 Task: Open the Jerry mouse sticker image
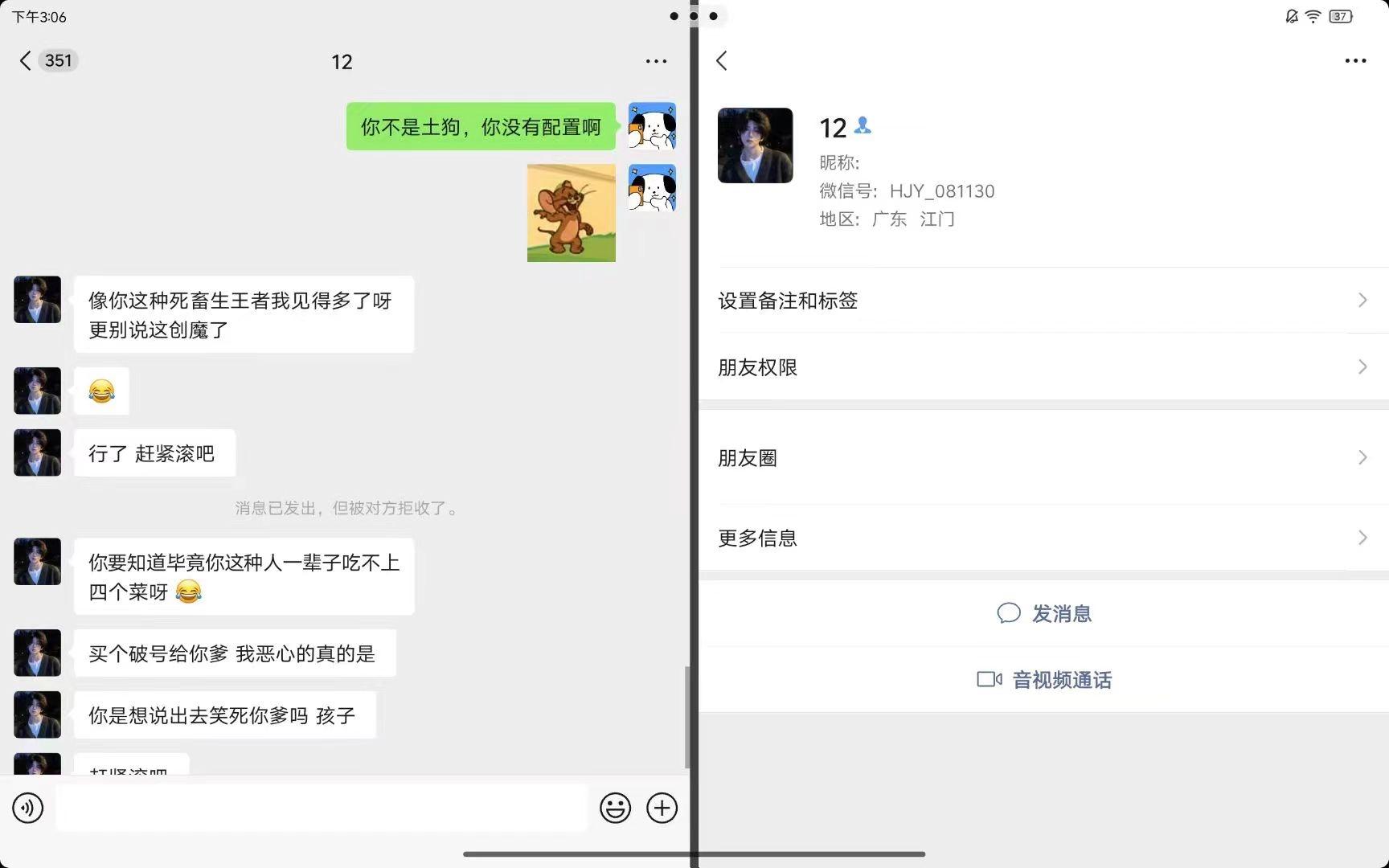point(572,213)
